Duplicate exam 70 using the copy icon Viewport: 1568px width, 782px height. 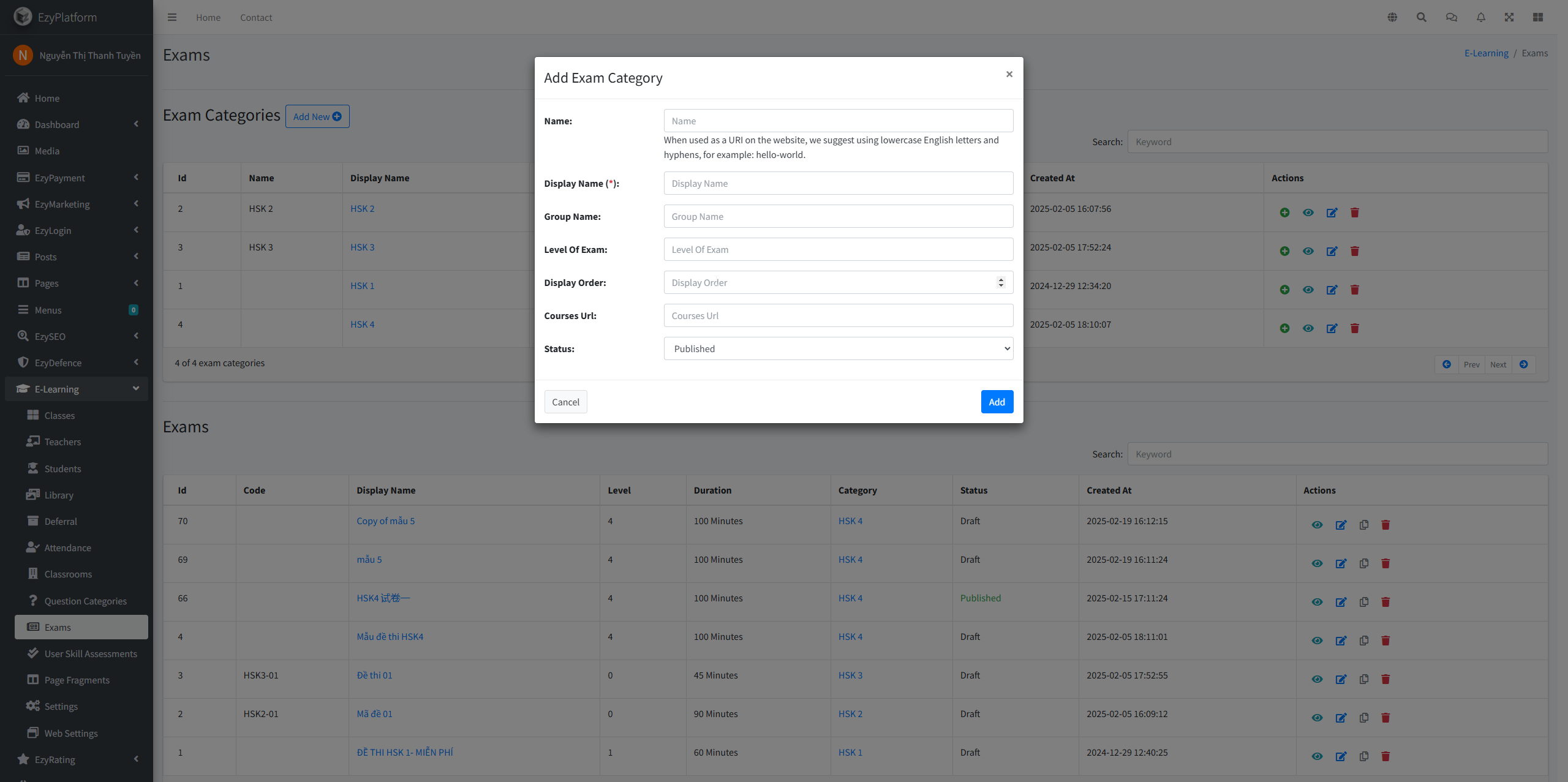coord(1364,525)
